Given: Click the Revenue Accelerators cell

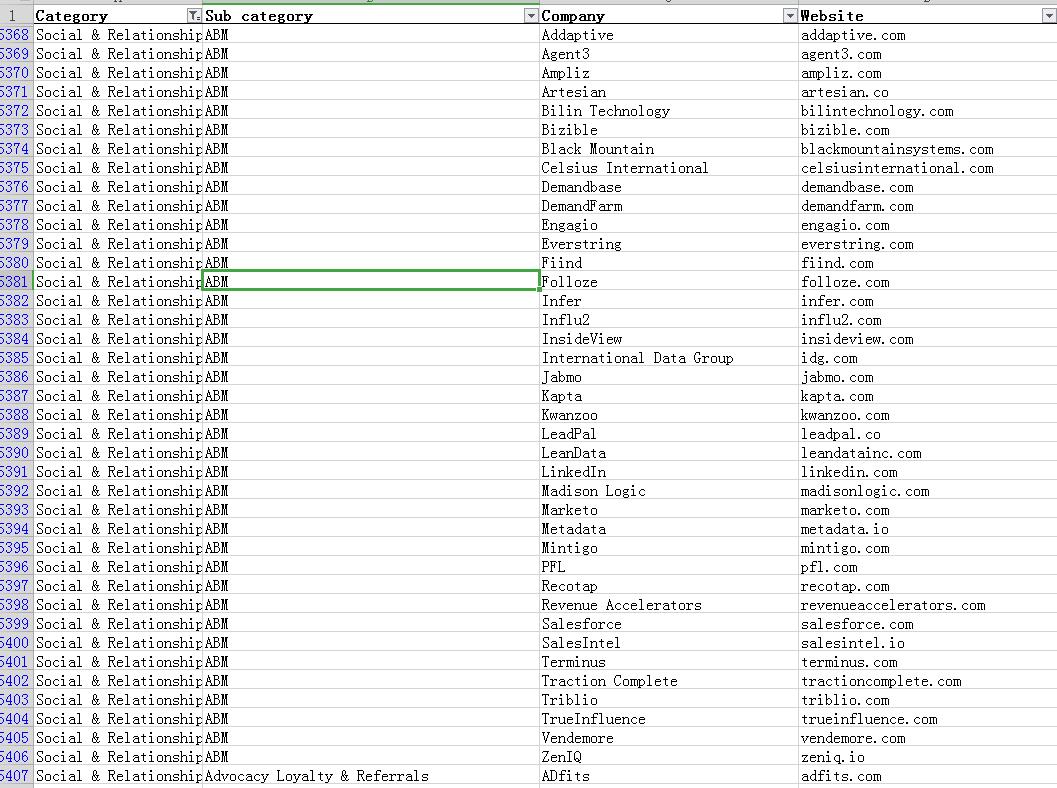Looking at the screenshot, I should click(x=669, y=605).
